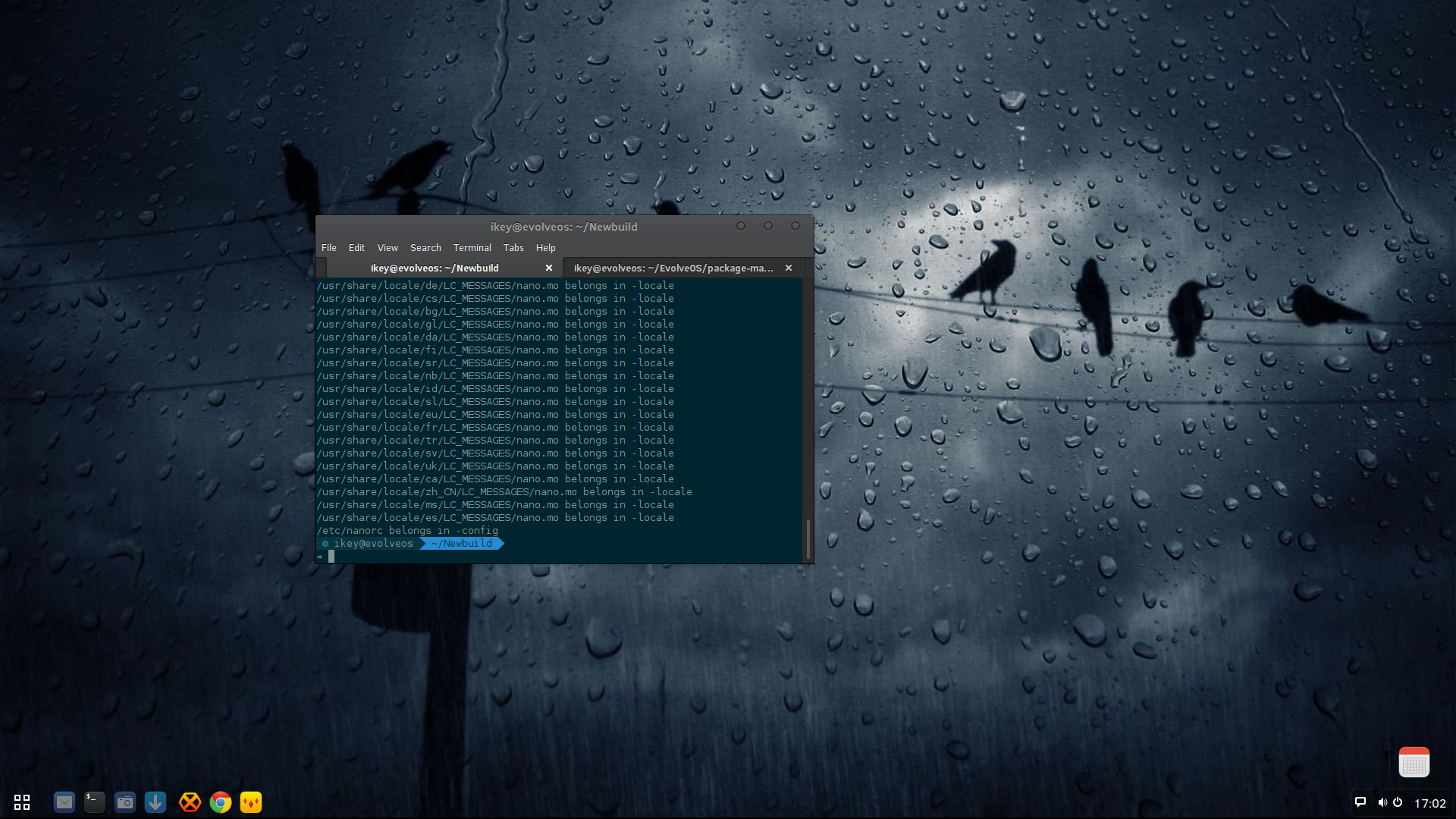Viewport: 1456px width, 819px height.
Task: Open the Help menu in terminal
Action: pyautogui.click(x=545, y=248)
